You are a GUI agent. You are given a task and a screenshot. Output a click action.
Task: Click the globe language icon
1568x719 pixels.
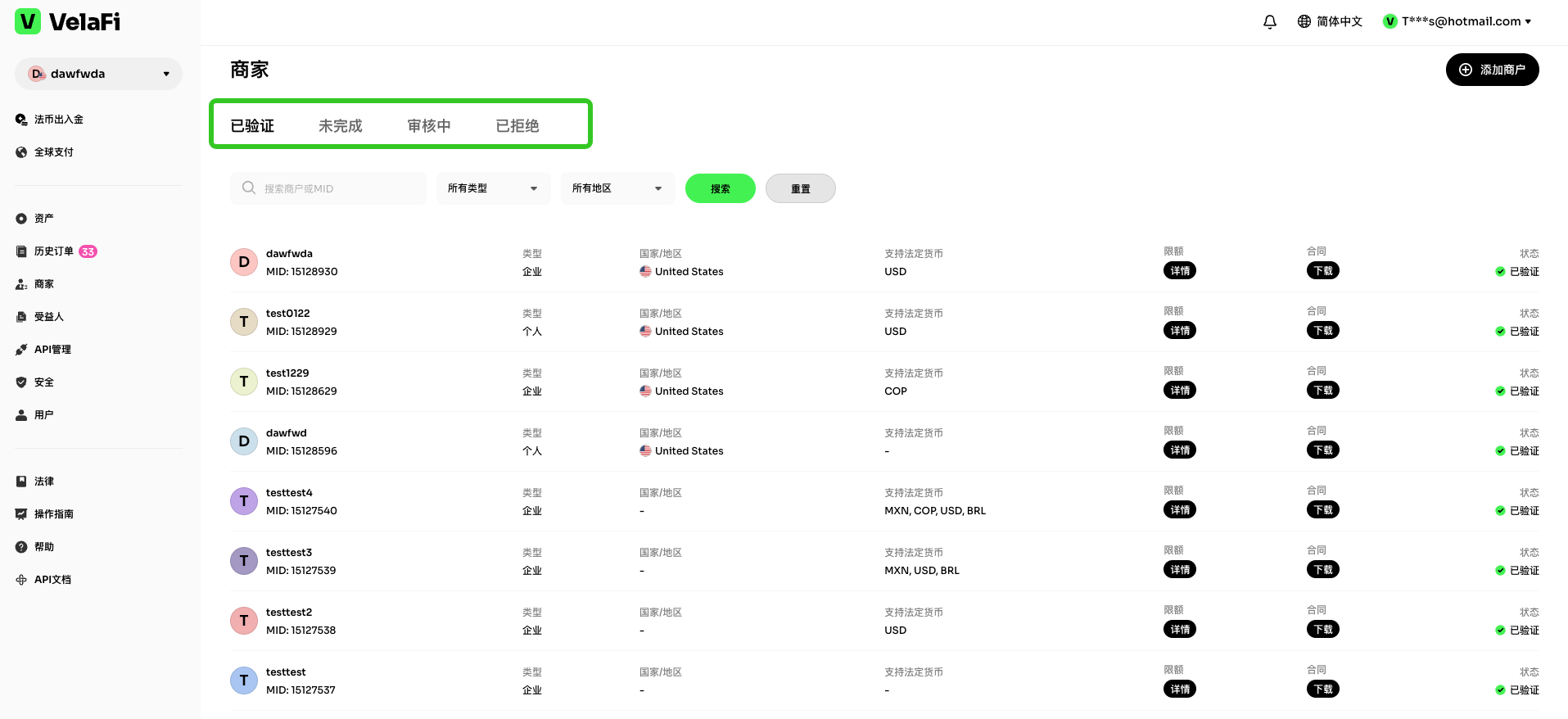pyautogui.click(x=1304, y=22)
